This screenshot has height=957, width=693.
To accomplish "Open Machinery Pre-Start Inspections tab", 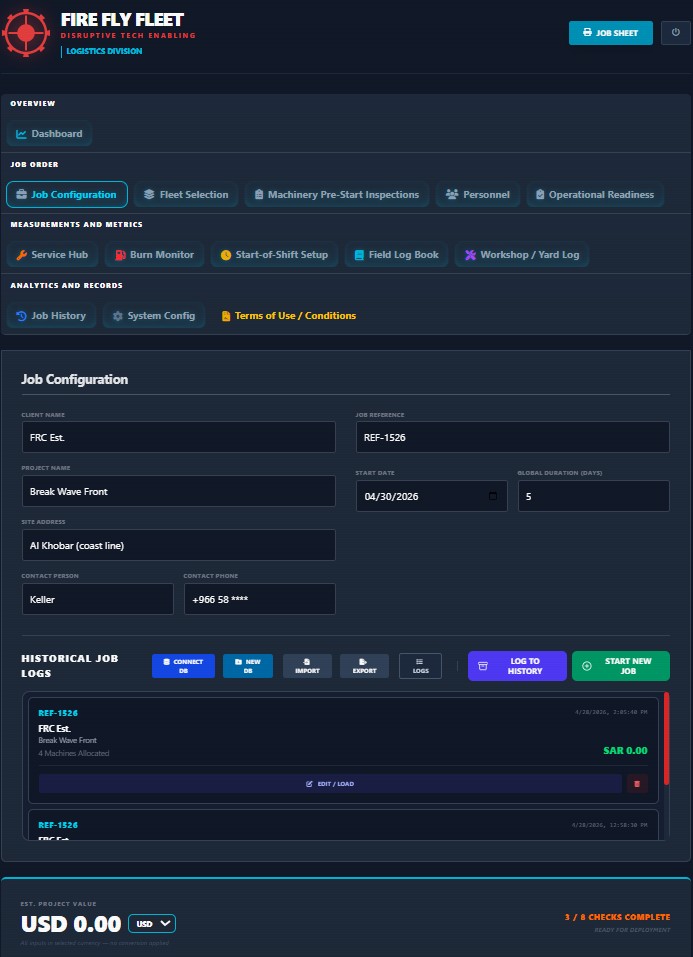I will point(336,195).
